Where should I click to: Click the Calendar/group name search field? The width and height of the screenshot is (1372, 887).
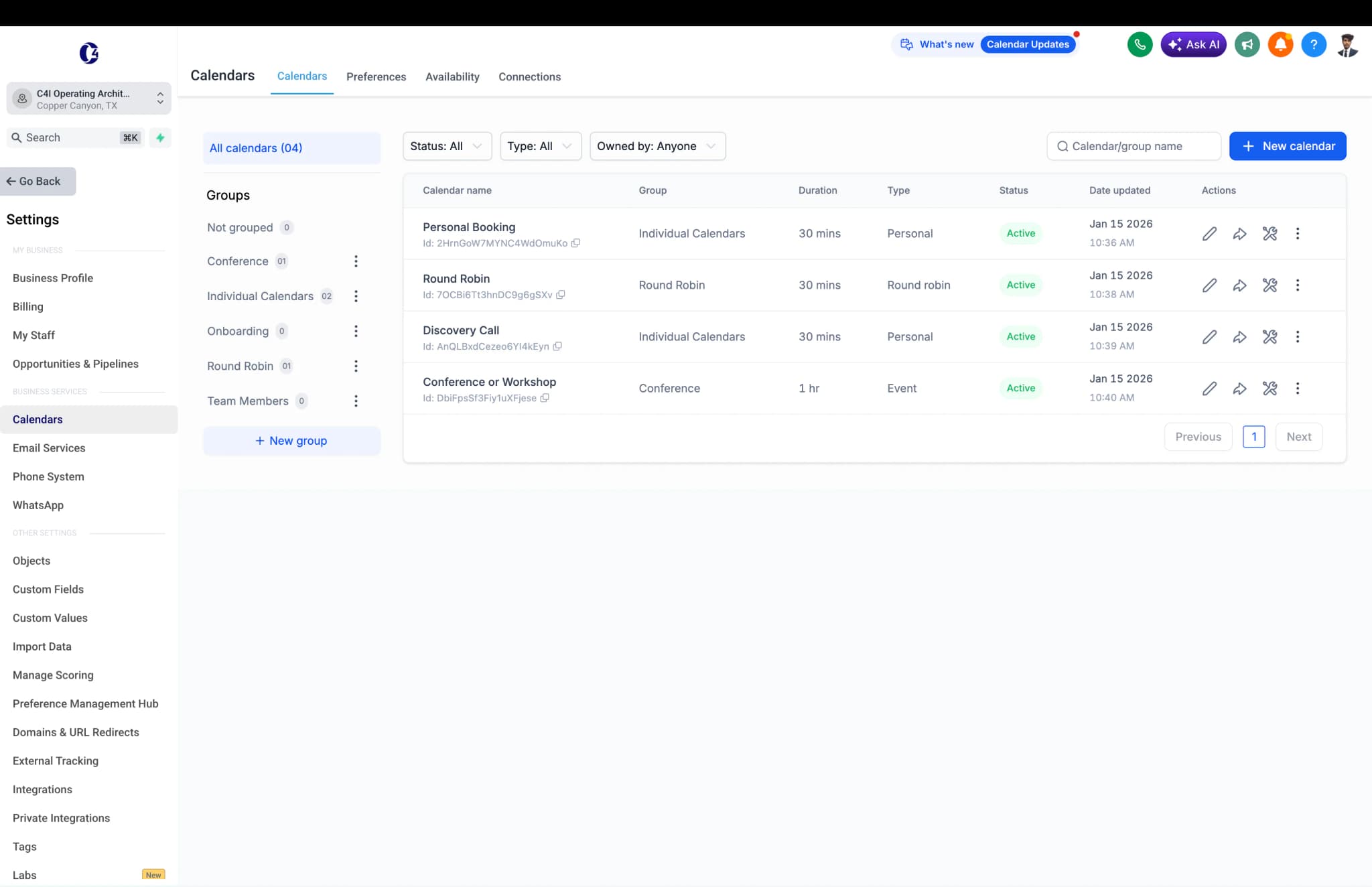point(1134,146)
